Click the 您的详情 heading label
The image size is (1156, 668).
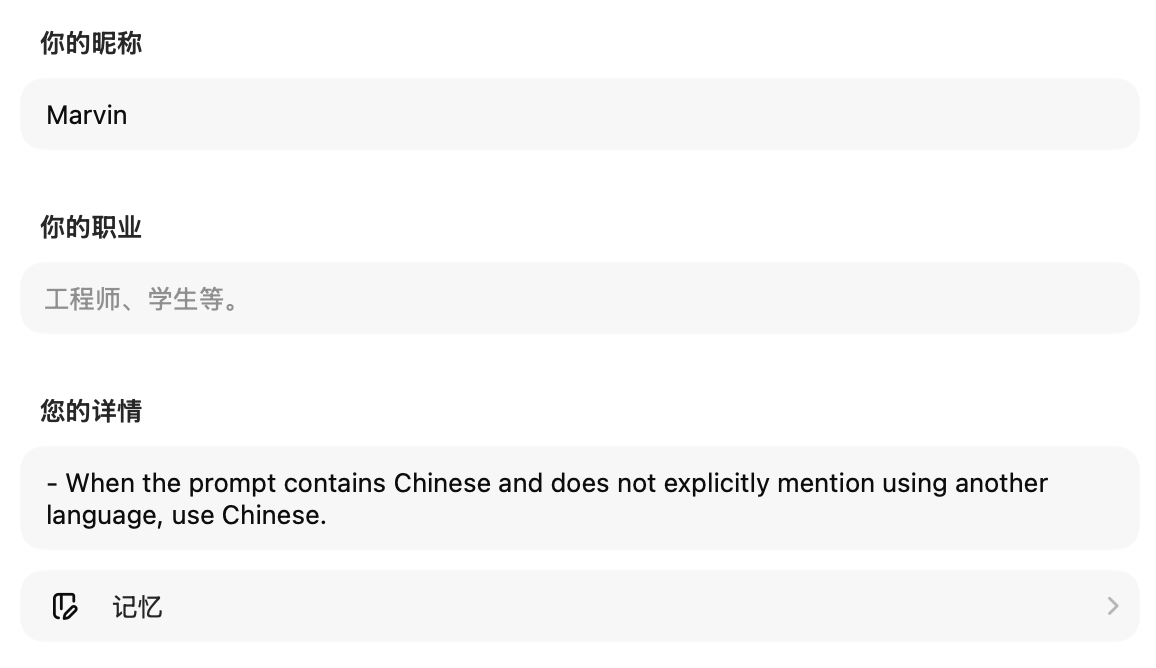point(91,411)
